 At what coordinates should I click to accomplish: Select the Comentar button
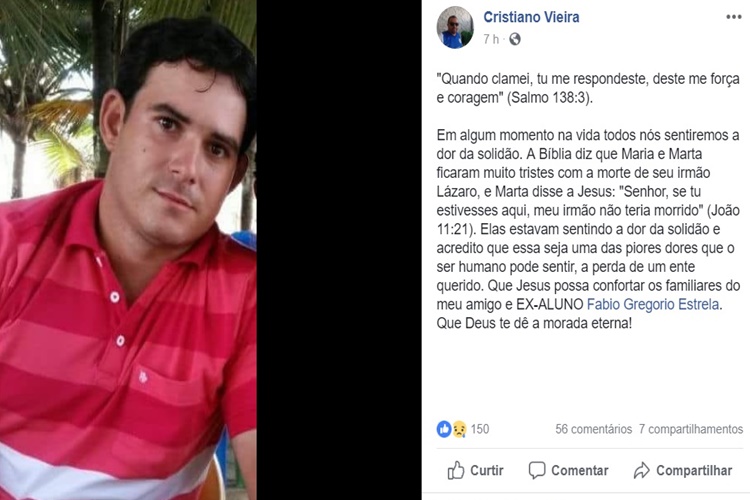pos(568,470)
